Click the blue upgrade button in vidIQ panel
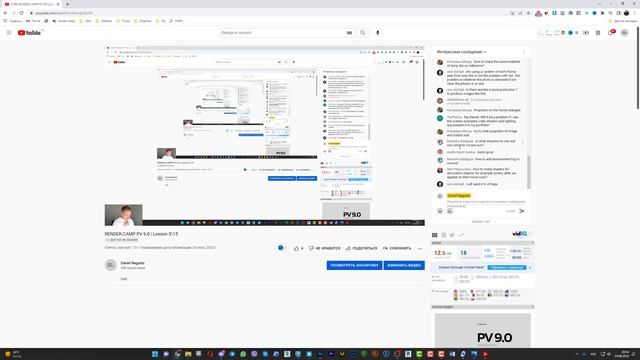The height and width of the screenshot is (360, 640). tap(507, 267)
